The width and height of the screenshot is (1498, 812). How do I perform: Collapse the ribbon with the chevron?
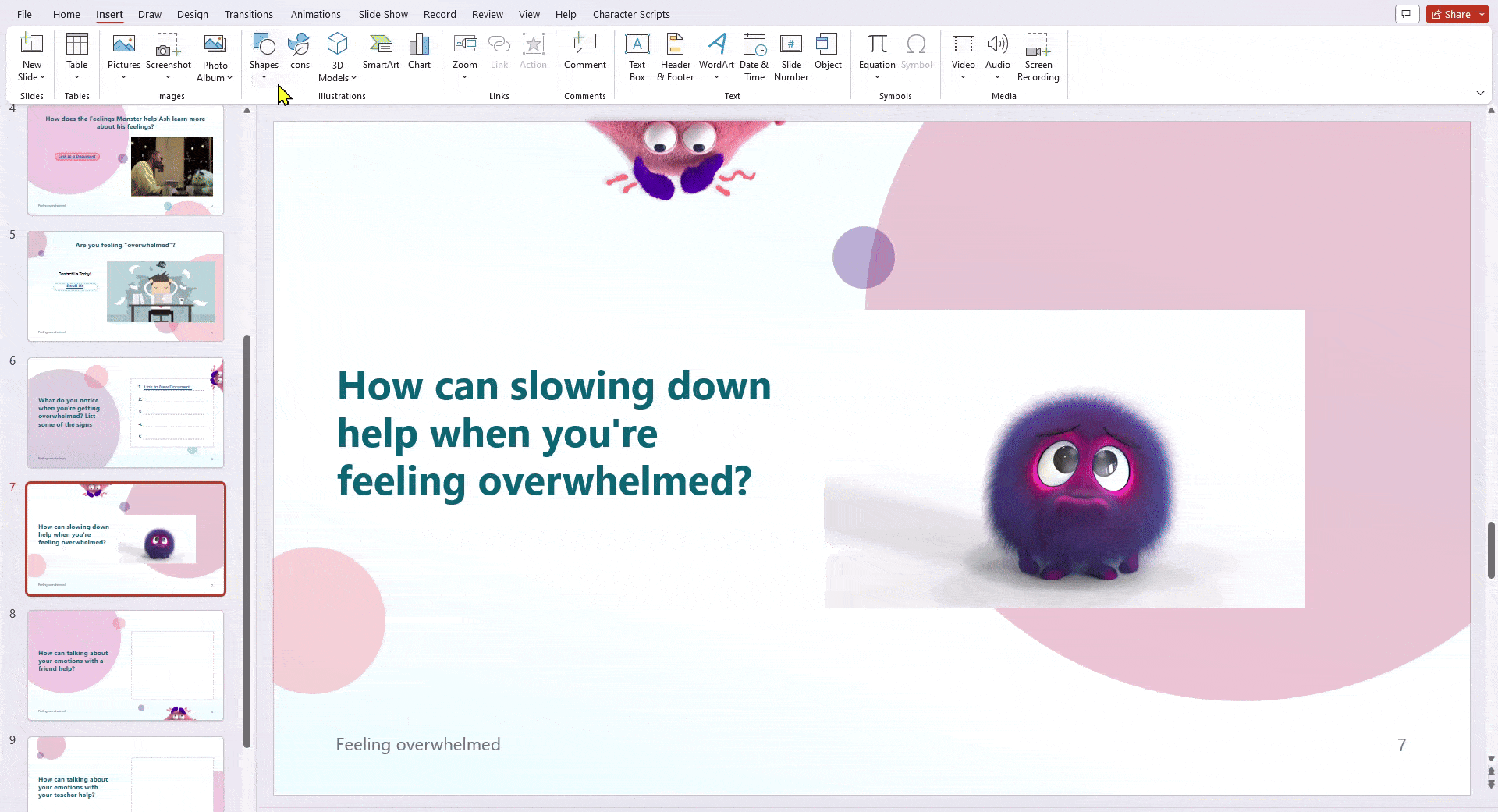point(1480,93)
